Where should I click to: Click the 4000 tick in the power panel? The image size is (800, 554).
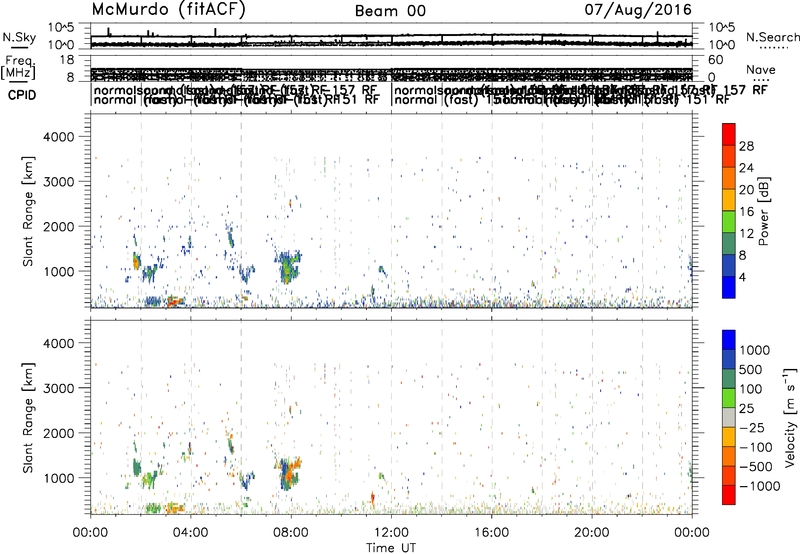(58, 137)
